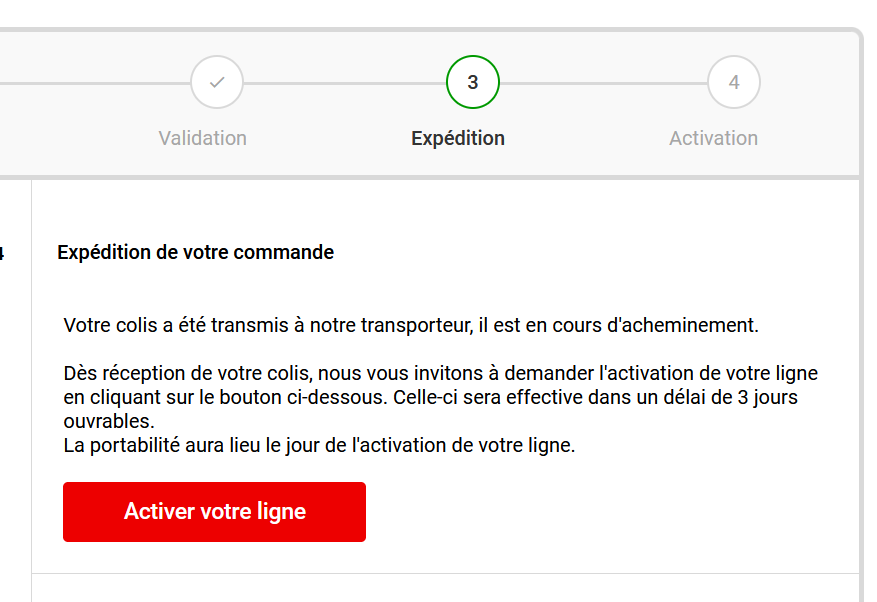Activate the line with the red button
Viewport: 877px width, 602px height.
(214, 512)
